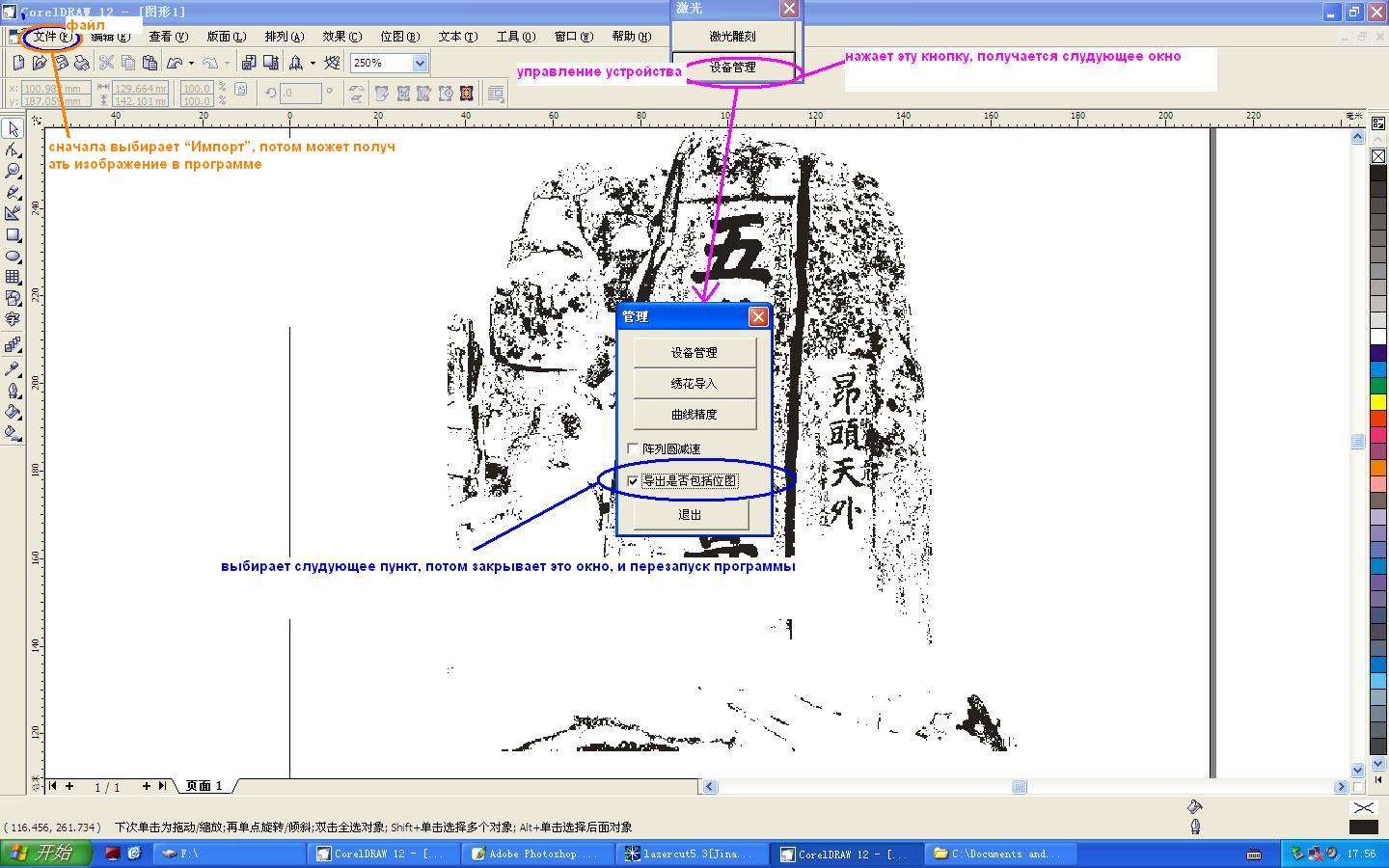1389x868 pixels.
Task: Select the Zoom magnifier tool
Action: coord(14,171)
